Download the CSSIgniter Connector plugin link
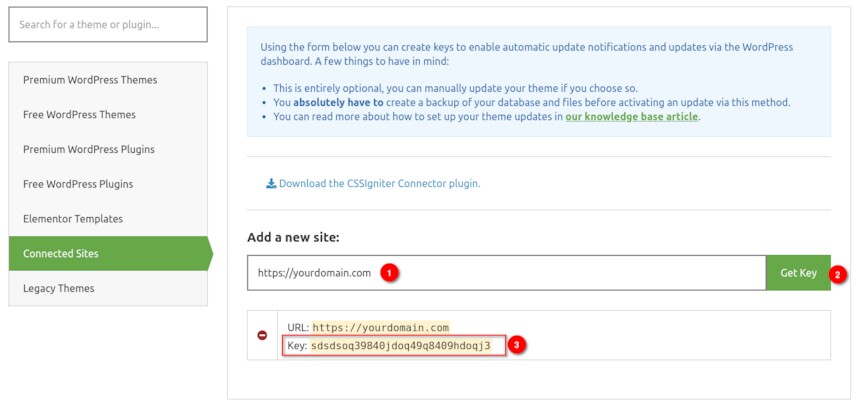This screenshot has height=413, width=860. [x=380, y=183]
